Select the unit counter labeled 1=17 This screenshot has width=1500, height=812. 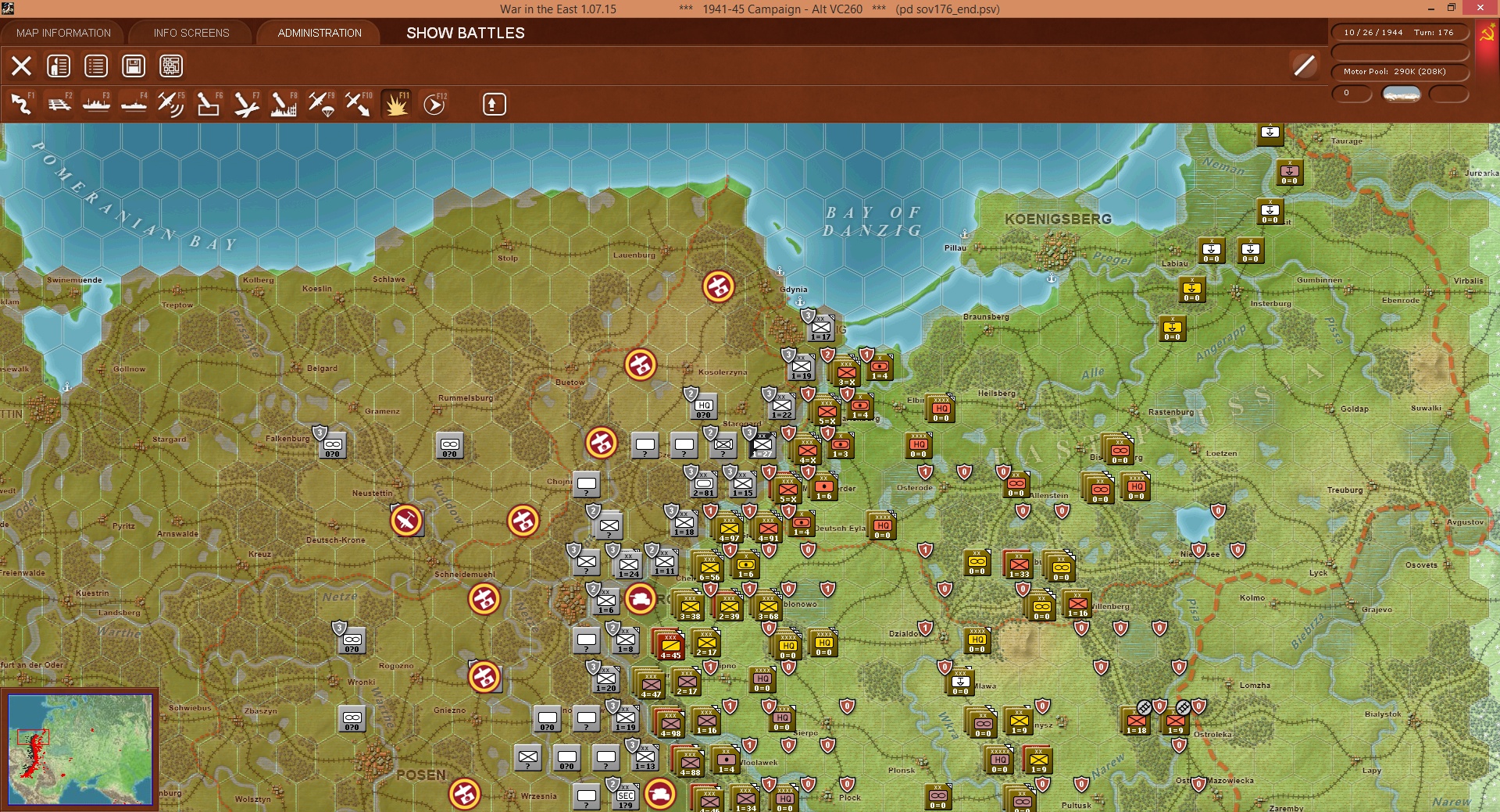(x=820, y=328)
